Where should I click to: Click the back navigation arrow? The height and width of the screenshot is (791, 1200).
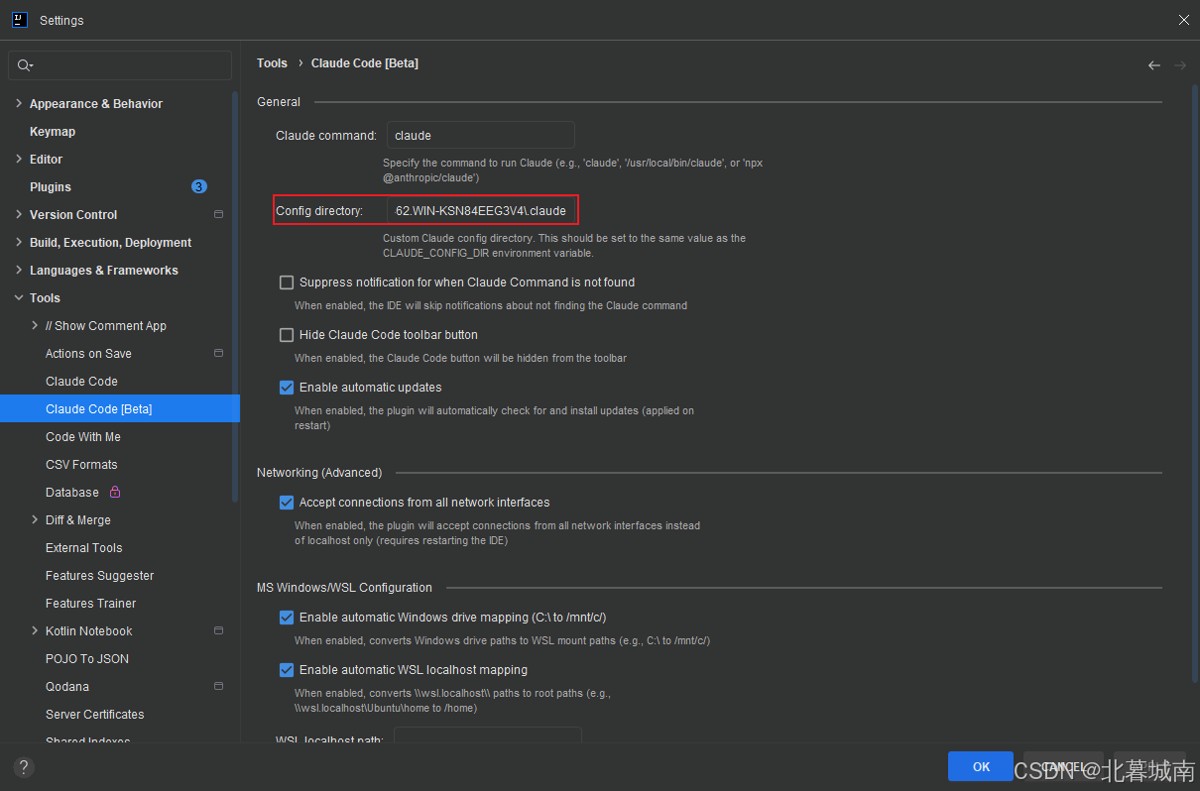pyautogui.click(x=1154, y=65)
